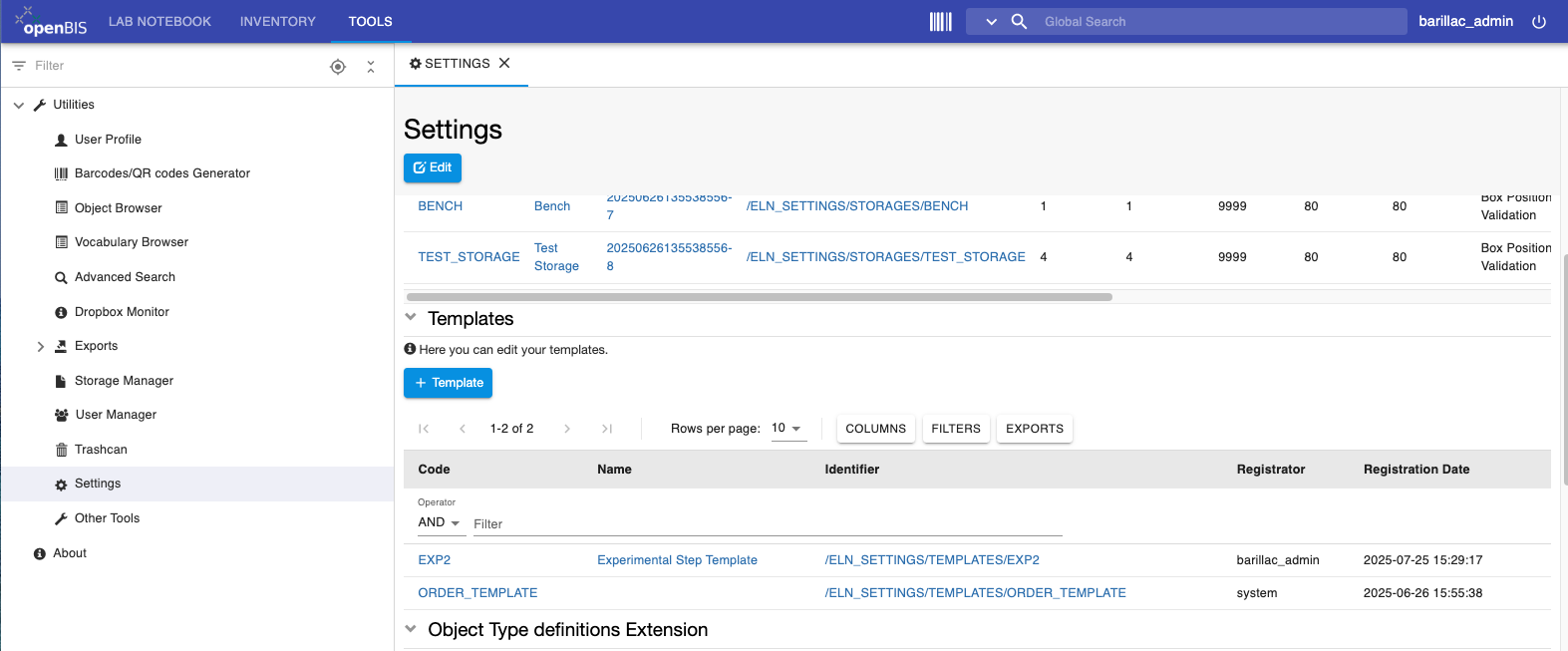Image resolution: width=1568 pixels, height=651 pixels.
Task: Go to last page of templates
Action: click(606, 429)
